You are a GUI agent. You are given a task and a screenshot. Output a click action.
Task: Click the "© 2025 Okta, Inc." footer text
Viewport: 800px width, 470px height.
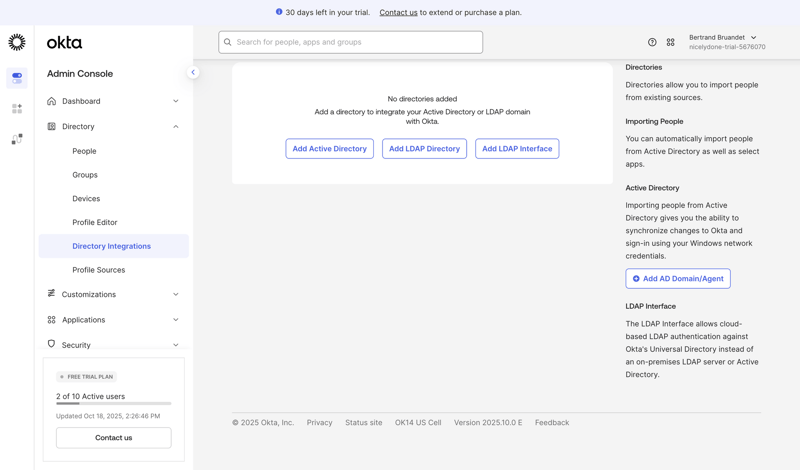pyautogui.click(x=263, y=423)
